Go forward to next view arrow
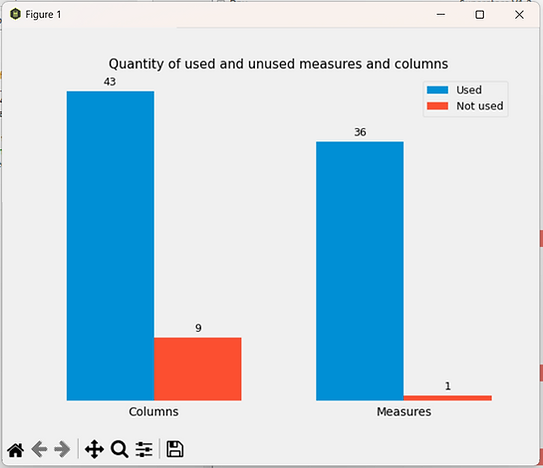543x468 pixels. tap(62, 449)
